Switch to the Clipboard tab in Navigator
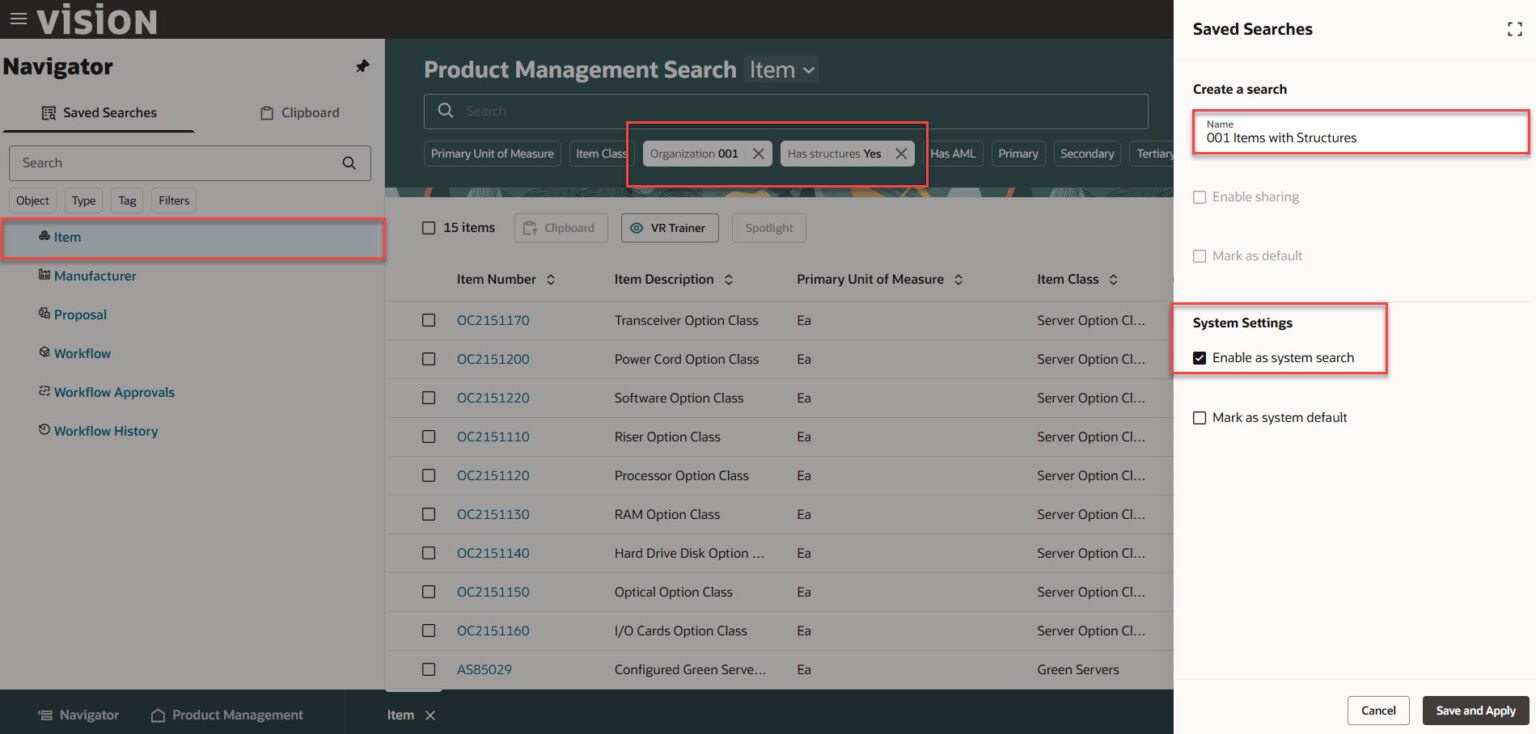This screenshot has height=734, width=1536. [299, 112]
